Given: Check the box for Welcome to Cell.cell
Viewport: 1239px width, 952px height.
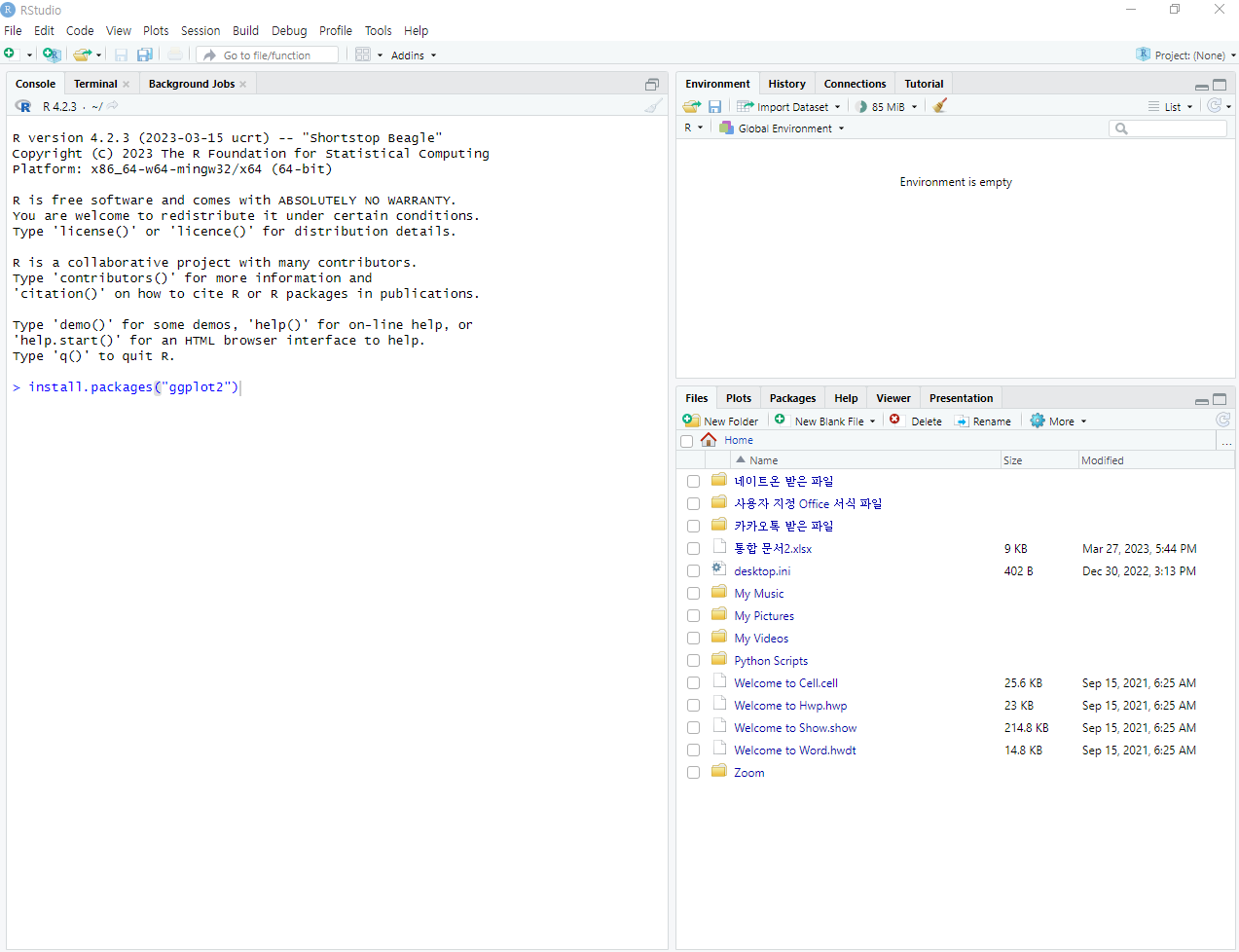Looking at the screenshot, I should [693, 682].
